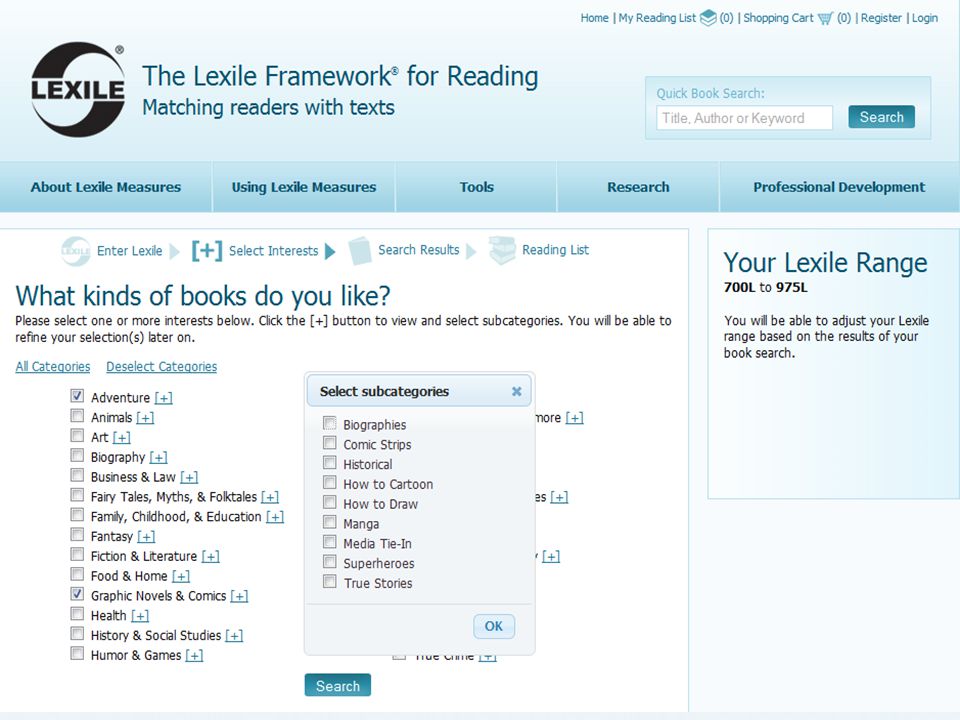The image size is (960, 720).
Task: Open About Lexile Measures menu
Action: click(x=106, y=187)
